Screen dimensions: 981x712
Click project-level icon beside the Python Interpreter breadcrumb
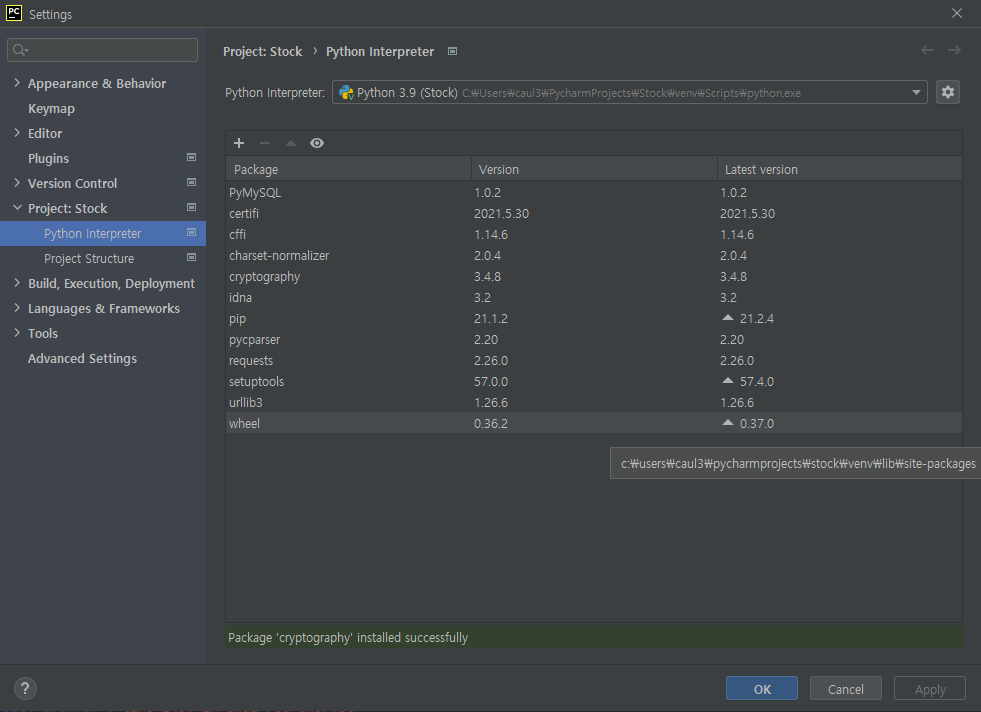[452, 51]
